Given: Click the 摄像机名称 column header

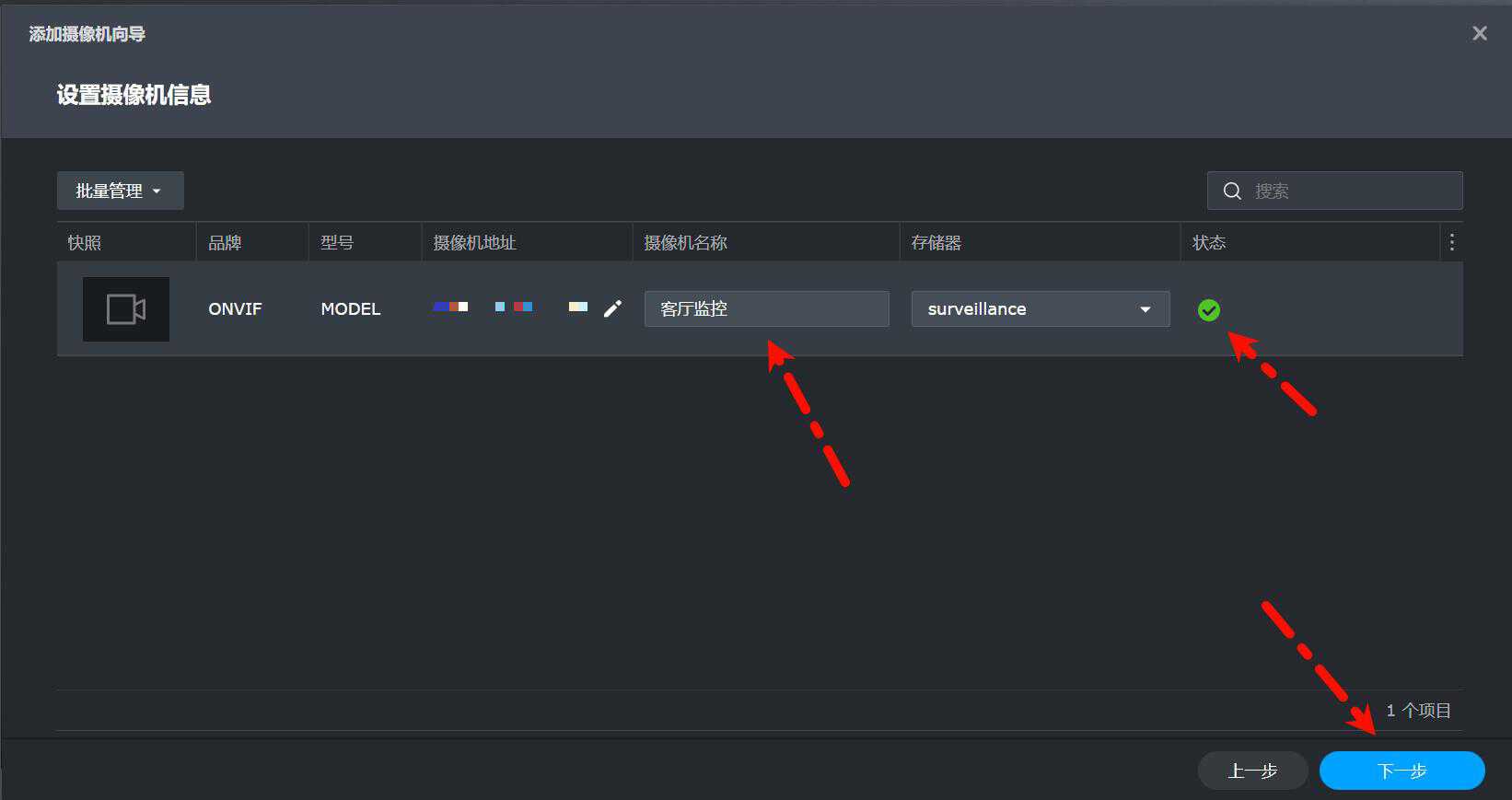Looking at the screenshot, I should point(685,243).
